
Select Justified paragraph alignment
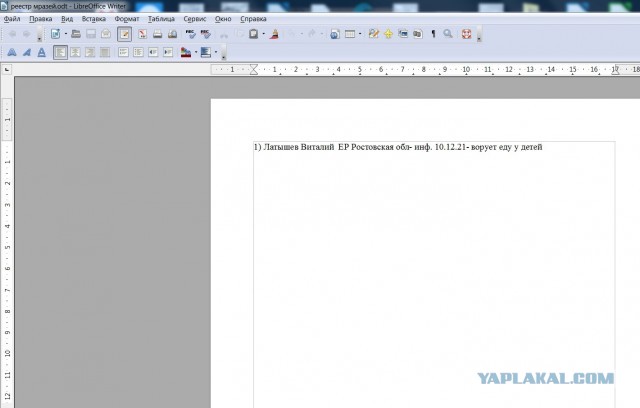105,52
